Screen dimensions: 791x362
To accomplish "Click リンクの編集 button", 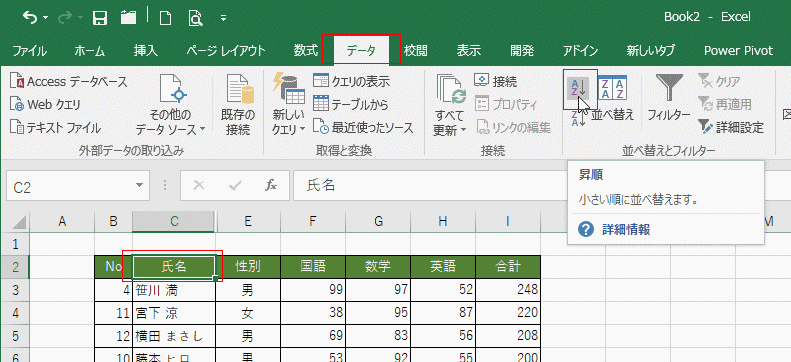I will click(x=513, y=127).
